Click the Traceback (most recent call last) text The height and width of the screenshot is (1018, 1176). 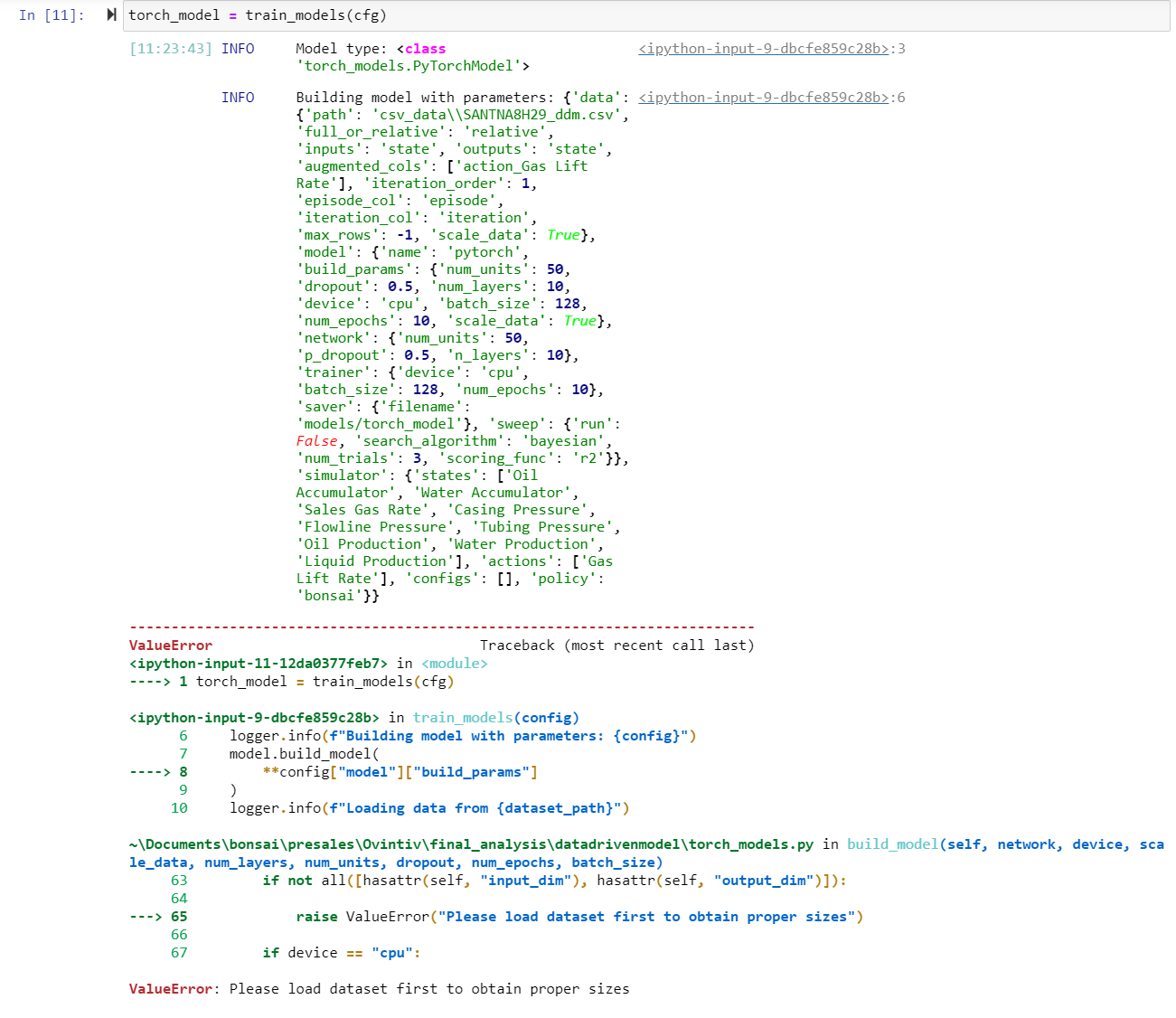click(x=616, y=646)
